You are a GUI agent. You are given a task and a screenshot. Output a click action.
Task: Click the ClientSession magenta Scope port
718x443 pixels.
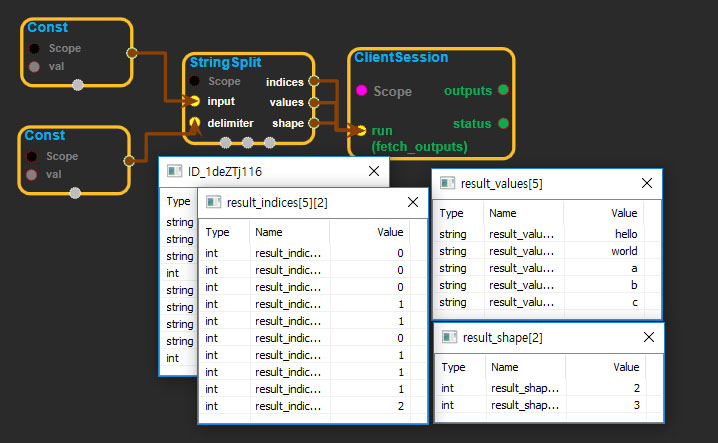click(x=362, y=91)
